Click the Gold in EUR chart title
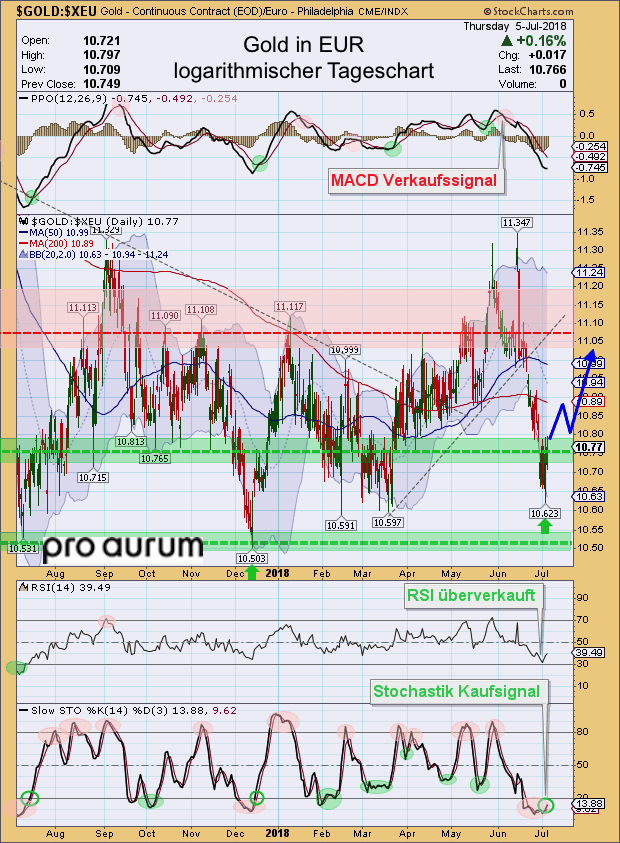620x843 pixels. click(x=303, y=47)
